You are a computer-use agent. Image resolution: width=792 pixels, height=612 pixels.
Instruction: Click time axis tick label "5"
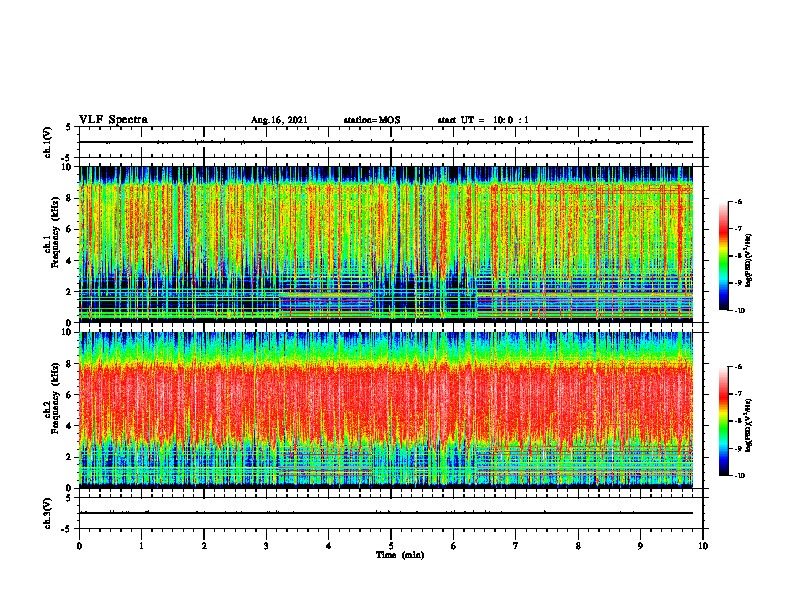click(x=391, y=546)
